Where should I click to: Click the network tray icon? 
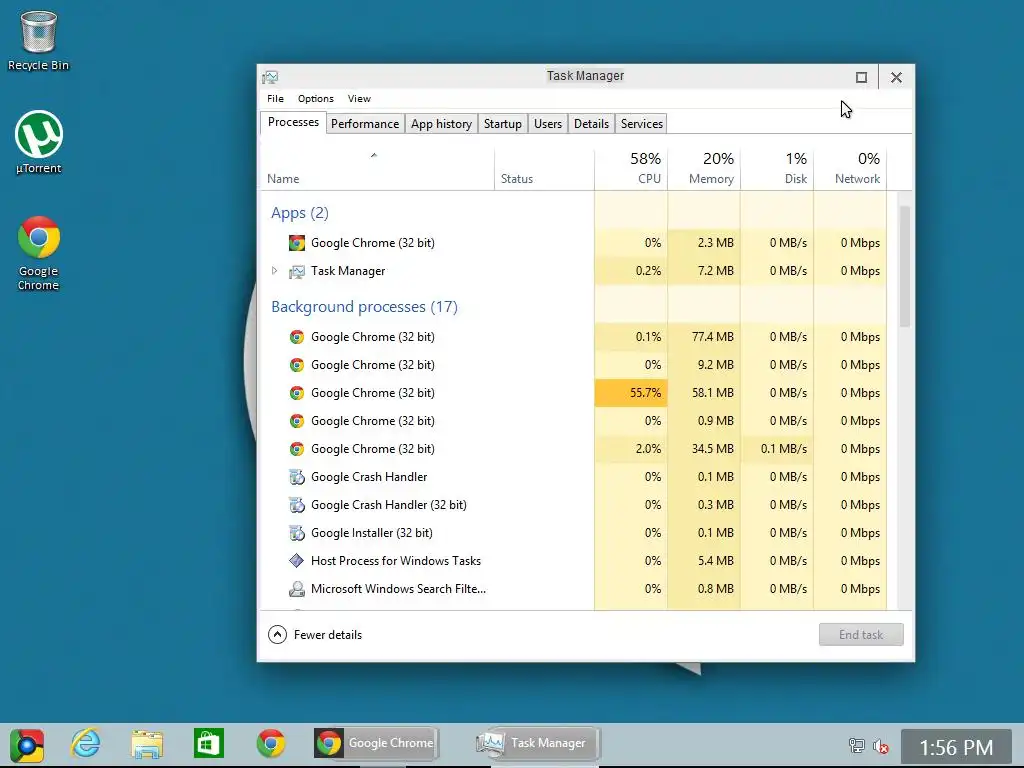(x=856, y=745)
